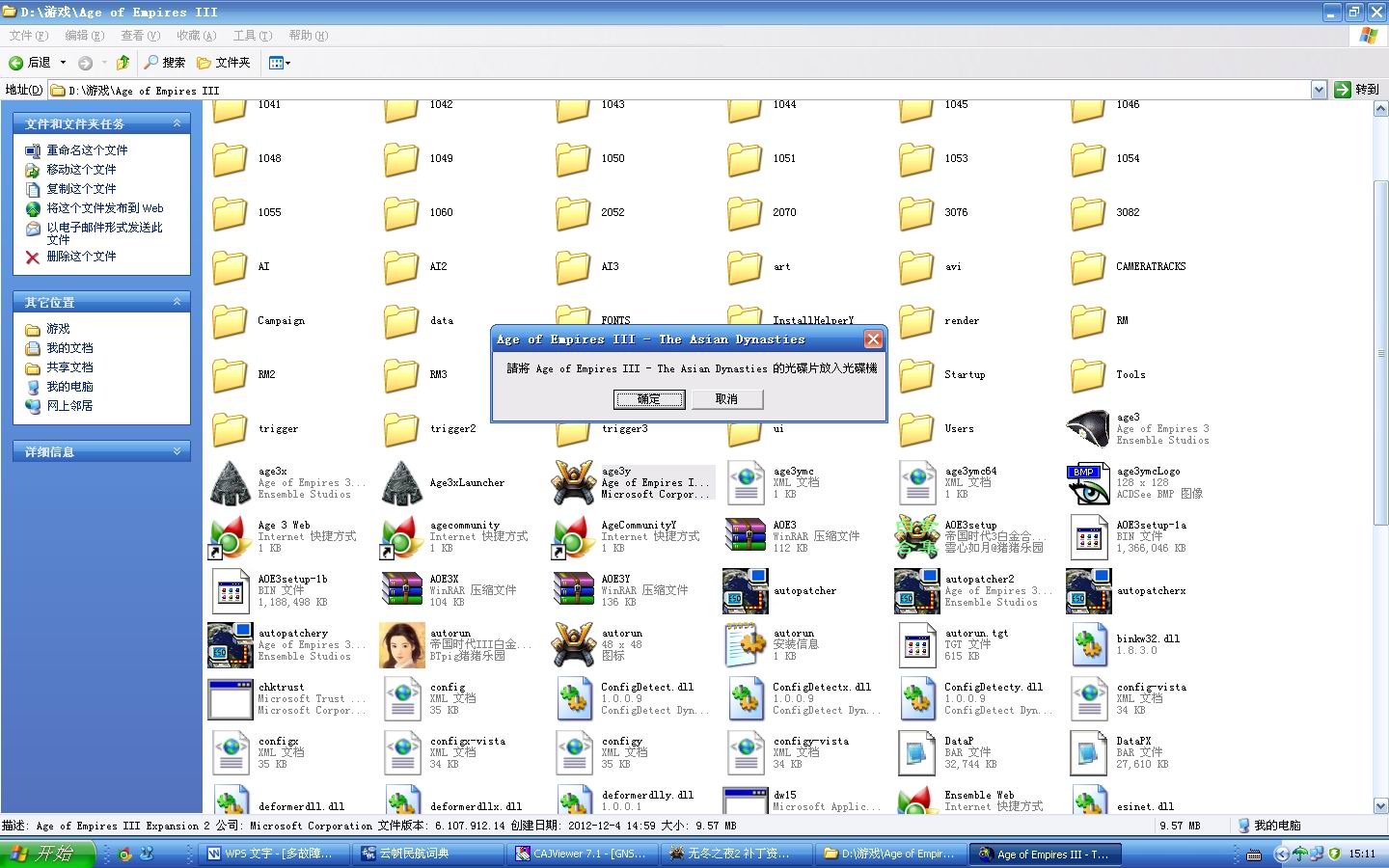The width and height of the screenshot is (1389, 868).
Task: Select the chktrust Microsoft icon
Action: [x=231, y=699]
